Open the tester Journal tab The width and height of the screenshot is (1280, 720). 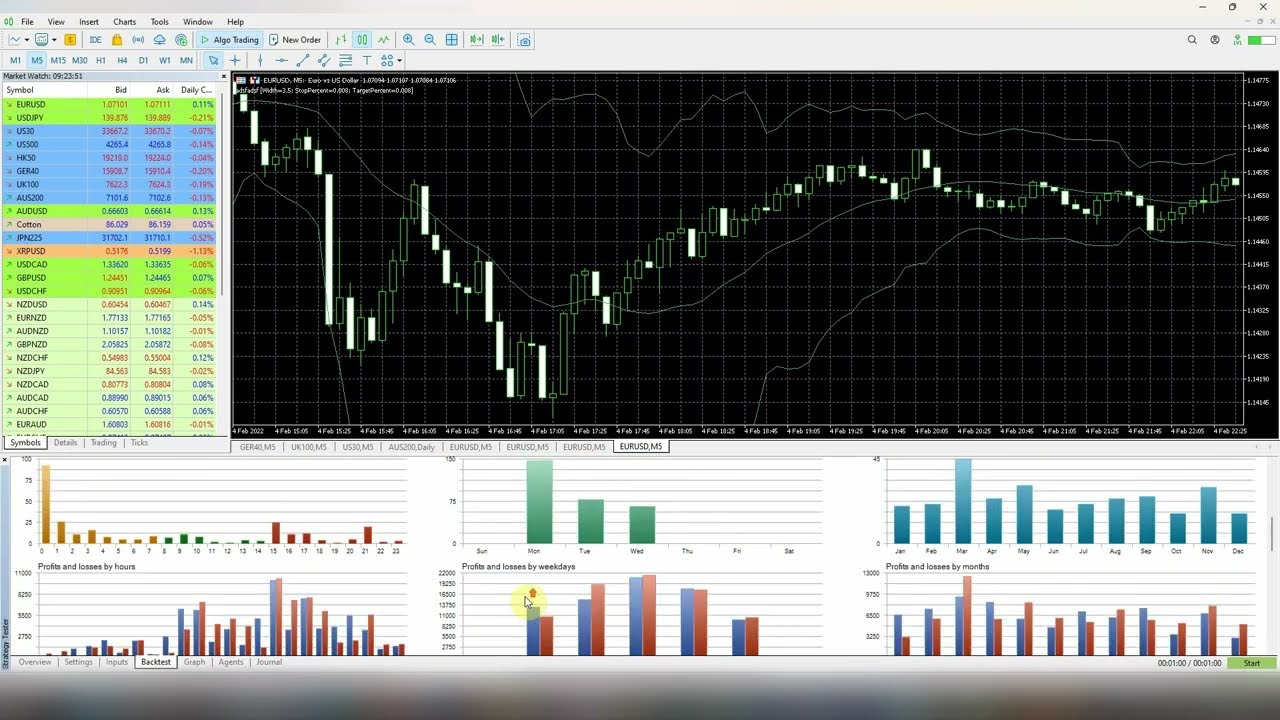(269, 662)
